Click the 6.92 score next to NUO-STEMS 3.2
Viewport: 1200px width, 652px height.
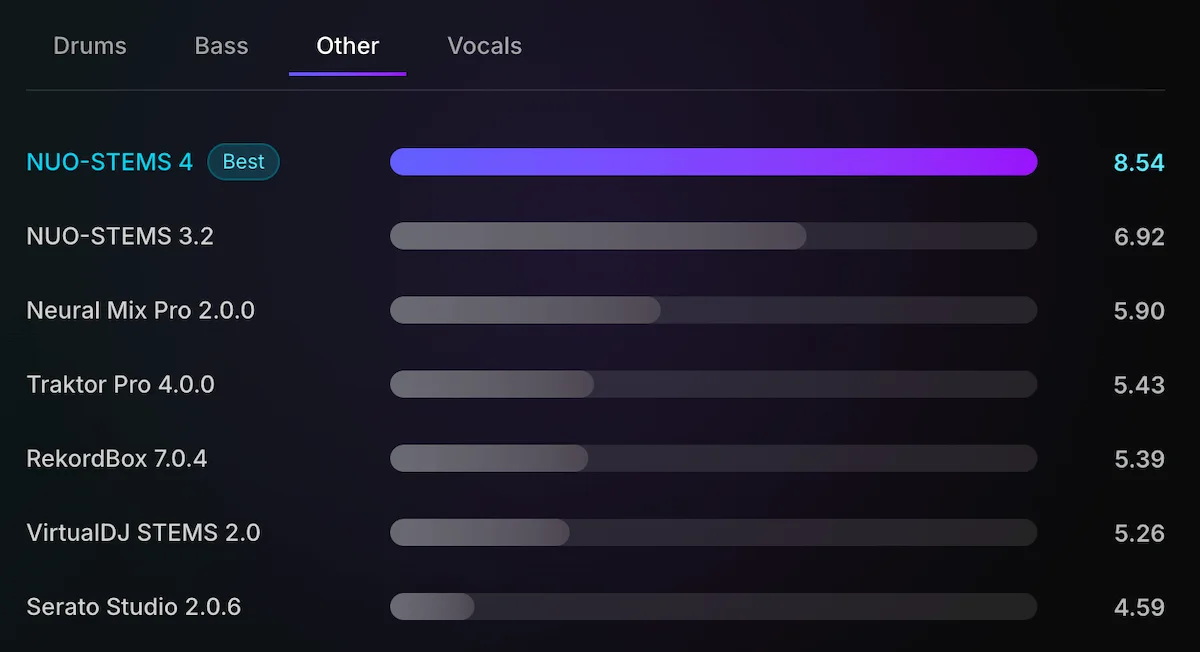(x=1139, y=236)
